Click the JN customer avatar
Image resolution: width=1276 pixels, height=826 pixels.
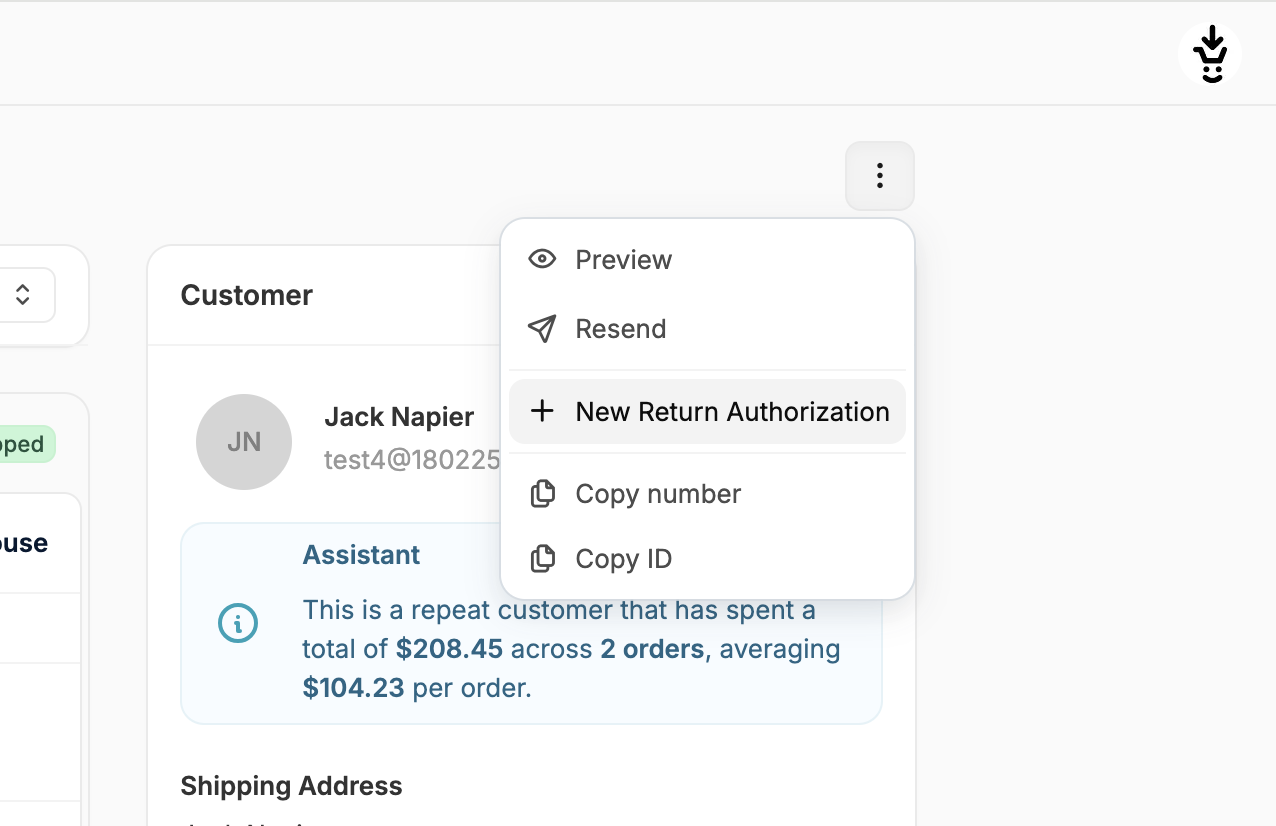(244, 442)
